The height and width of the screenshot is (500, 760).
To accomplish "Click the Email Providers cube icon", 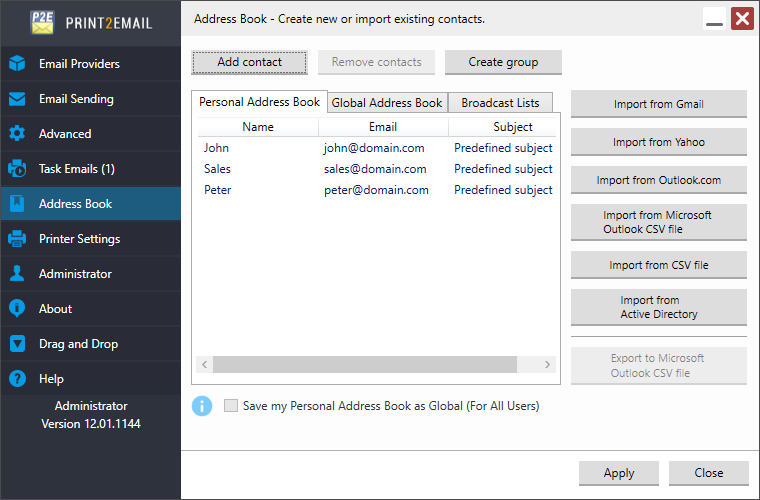I will coord(17,63).
